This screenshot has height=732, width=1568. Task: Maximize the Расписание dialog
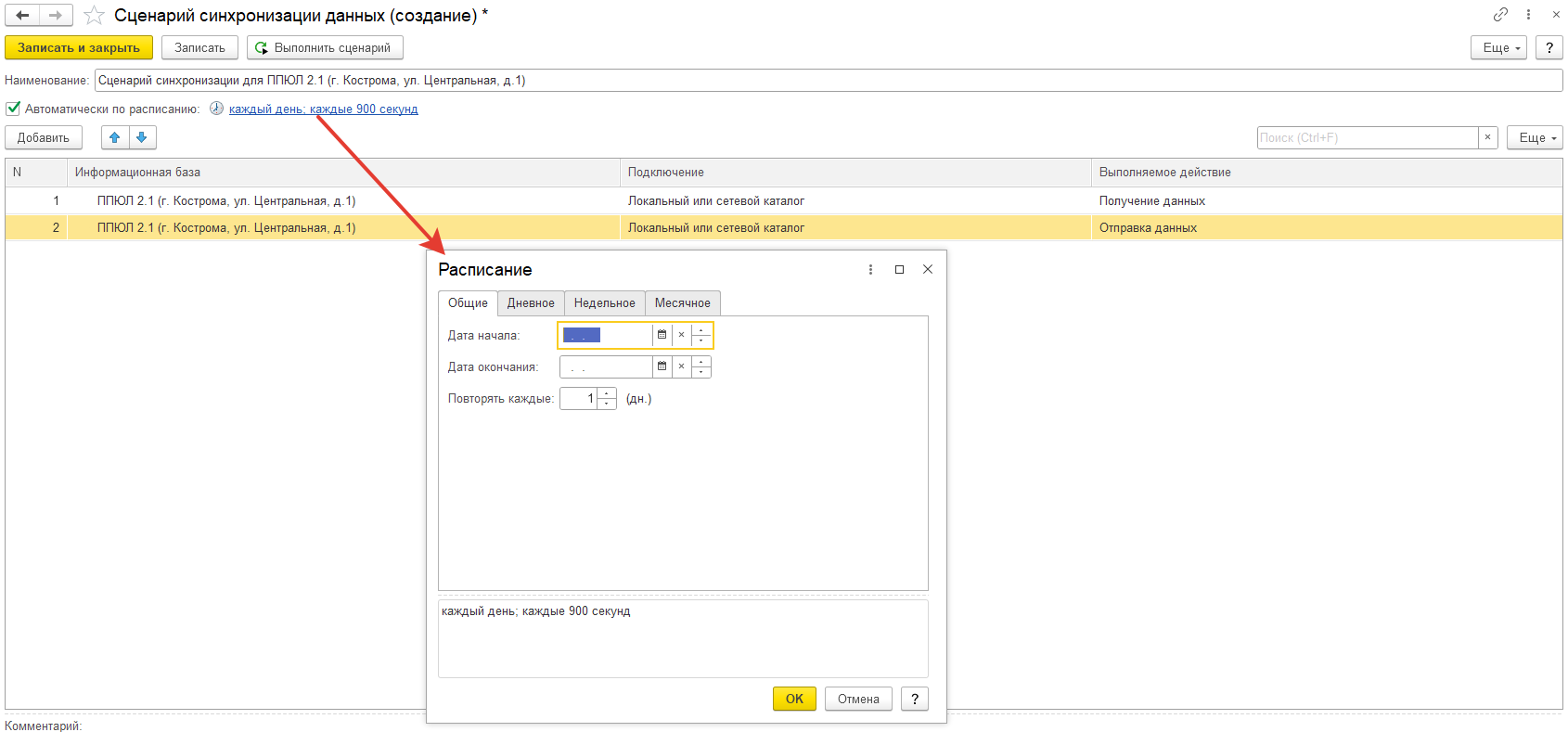coord(899,269)
